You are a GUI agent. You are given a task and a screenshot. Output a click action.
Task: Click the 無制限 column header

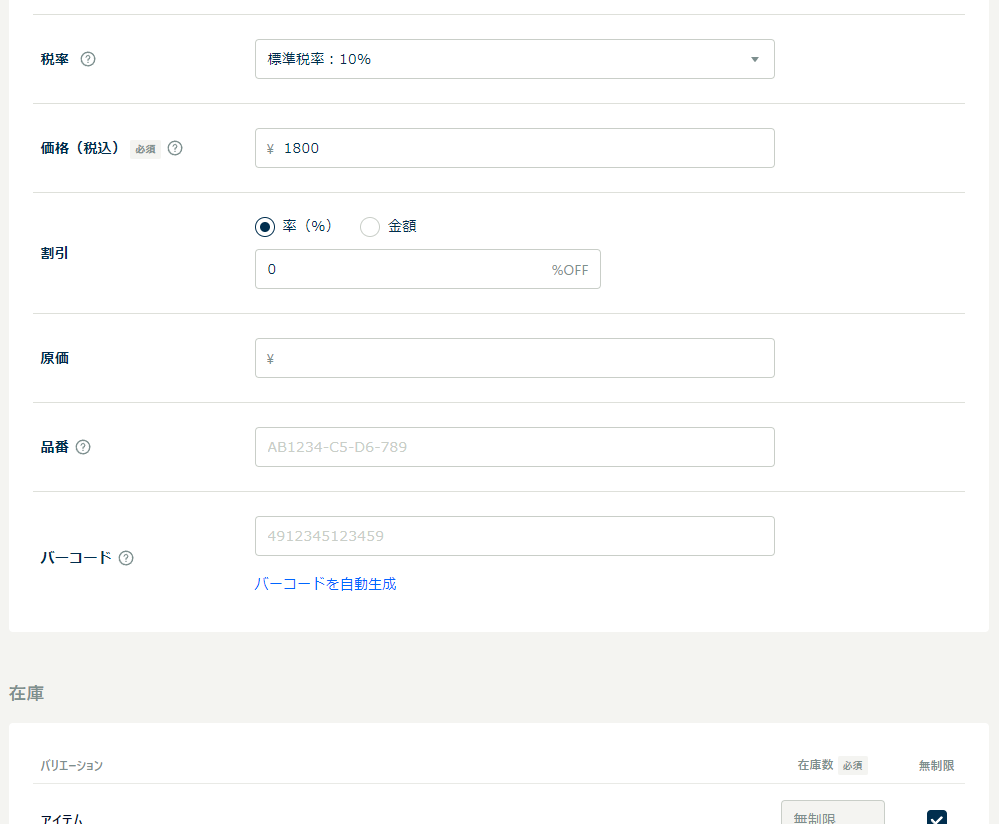pos(936,765)
